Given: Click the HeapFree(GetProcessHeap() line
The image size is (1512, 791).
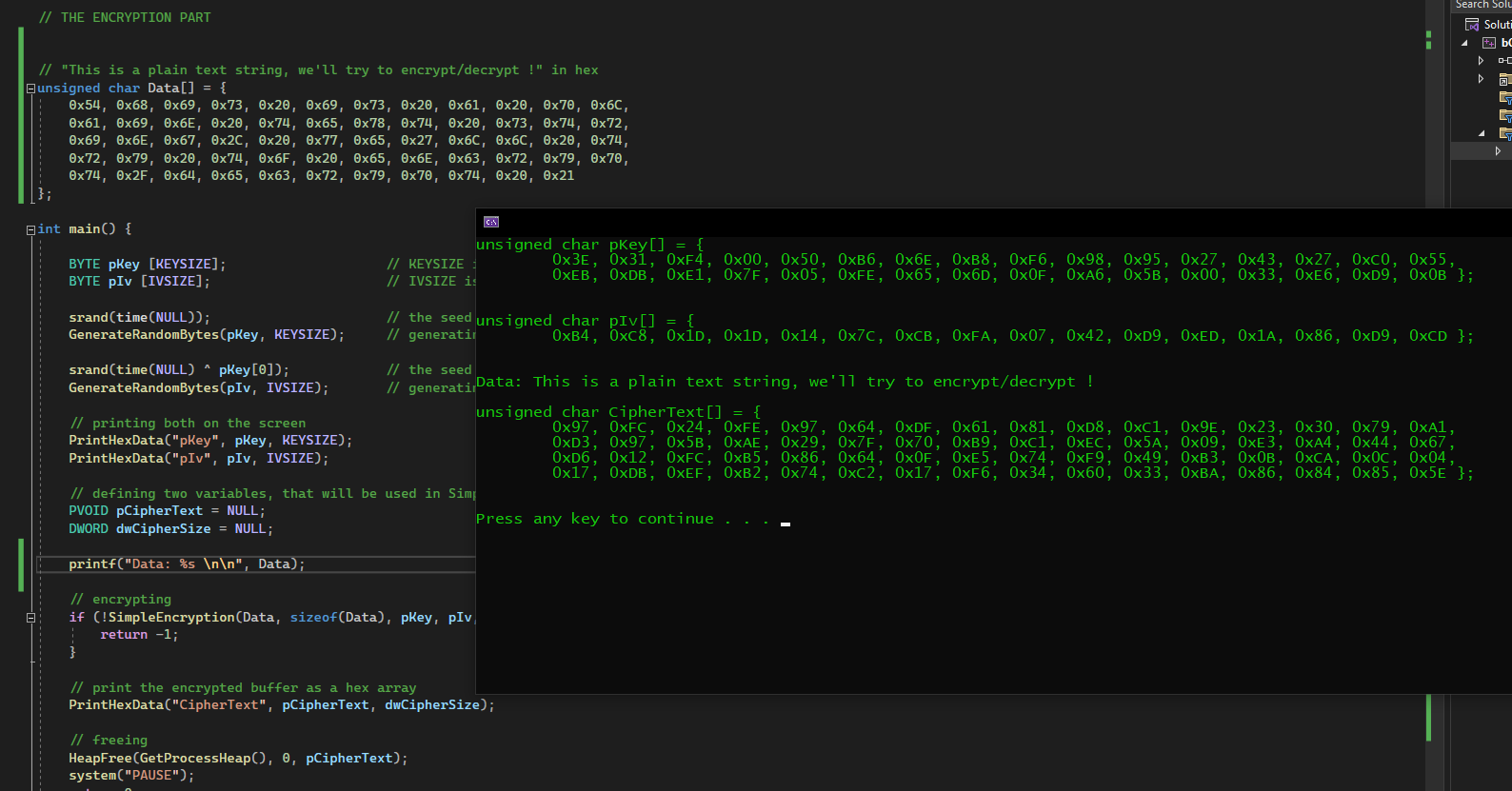Looking at the screenshot, I should (x=238, y=759).
